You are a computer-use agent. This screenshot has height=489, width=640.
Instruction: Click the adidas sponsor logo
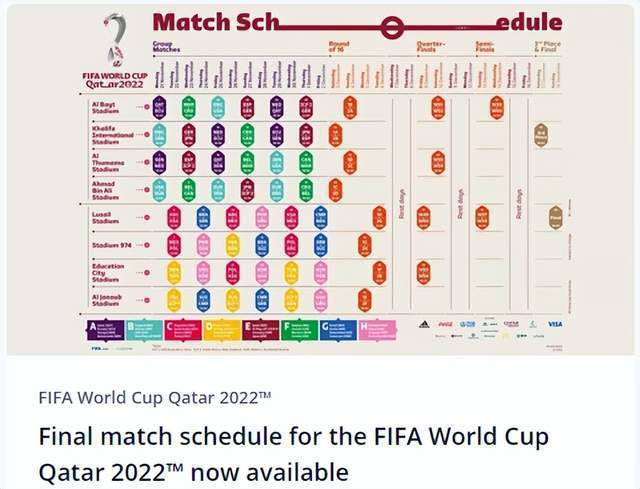(x=424, y=324)
